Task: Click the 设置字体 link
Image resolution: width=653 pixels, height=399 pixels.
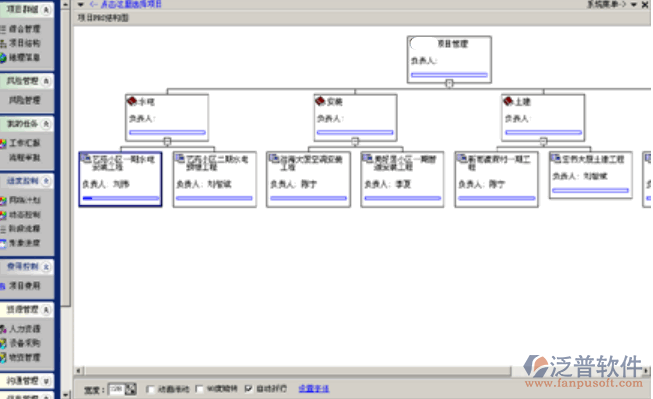Action: pyautogui.click(x=314, y=389)
